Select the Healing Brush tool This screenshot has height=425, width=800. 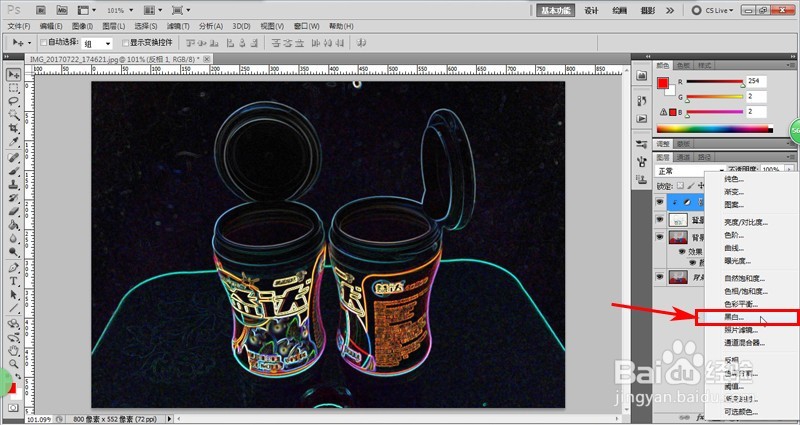point(13,158)
